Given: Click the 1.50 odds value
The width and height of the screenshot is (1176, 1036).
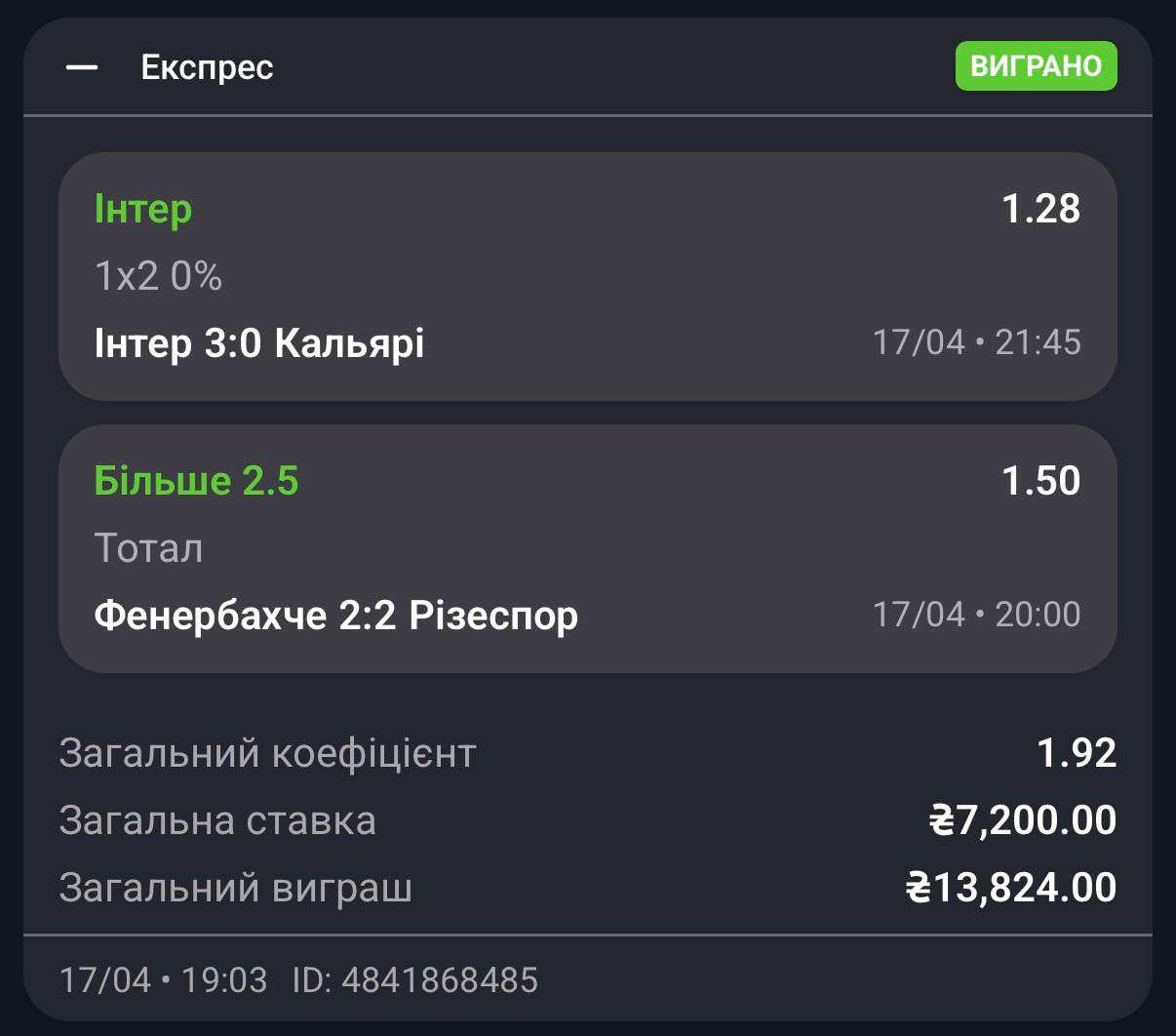Looking at the screenshot, I should coord(1040,481).
